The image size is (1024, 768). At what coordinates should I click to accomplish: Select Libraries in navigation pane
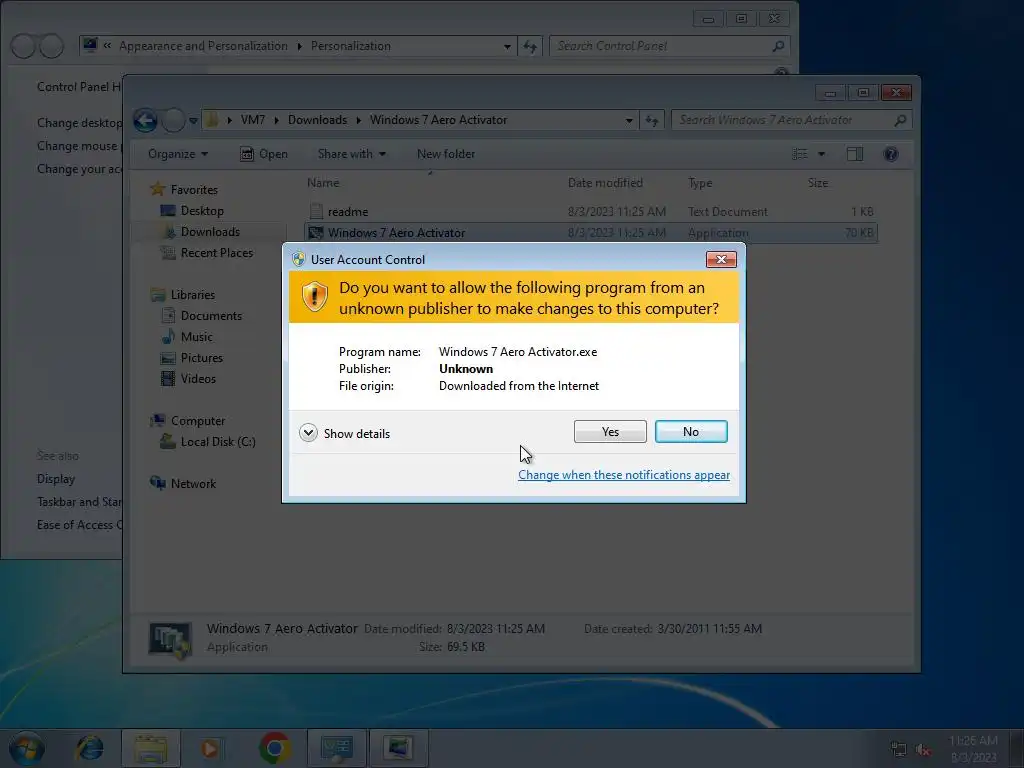point(193,295)
